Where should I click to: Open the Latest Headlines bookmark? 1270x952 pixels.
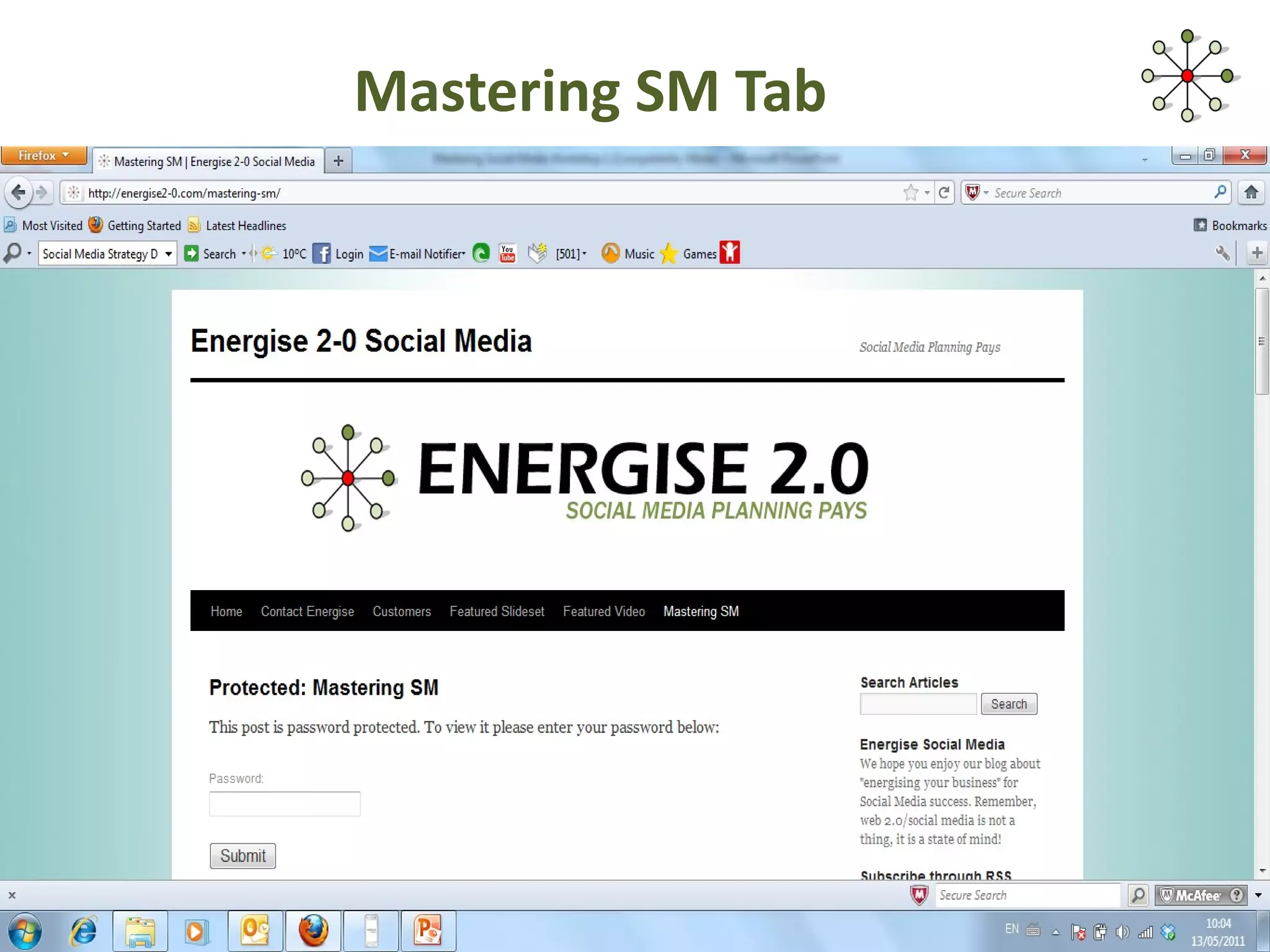[237, 226]
